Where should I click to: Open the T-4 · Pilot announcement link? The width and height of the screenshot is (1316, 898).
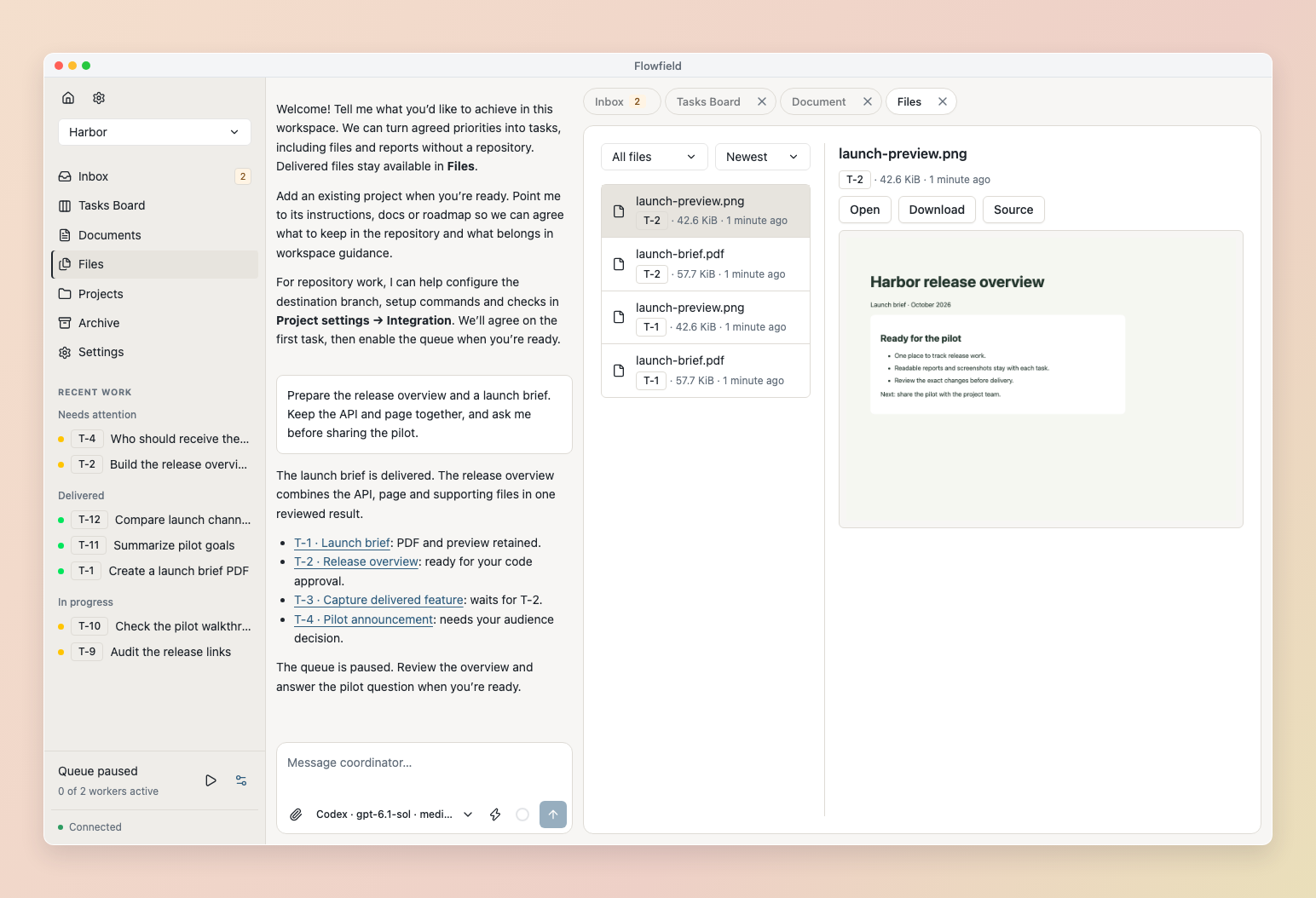point(363,619)
